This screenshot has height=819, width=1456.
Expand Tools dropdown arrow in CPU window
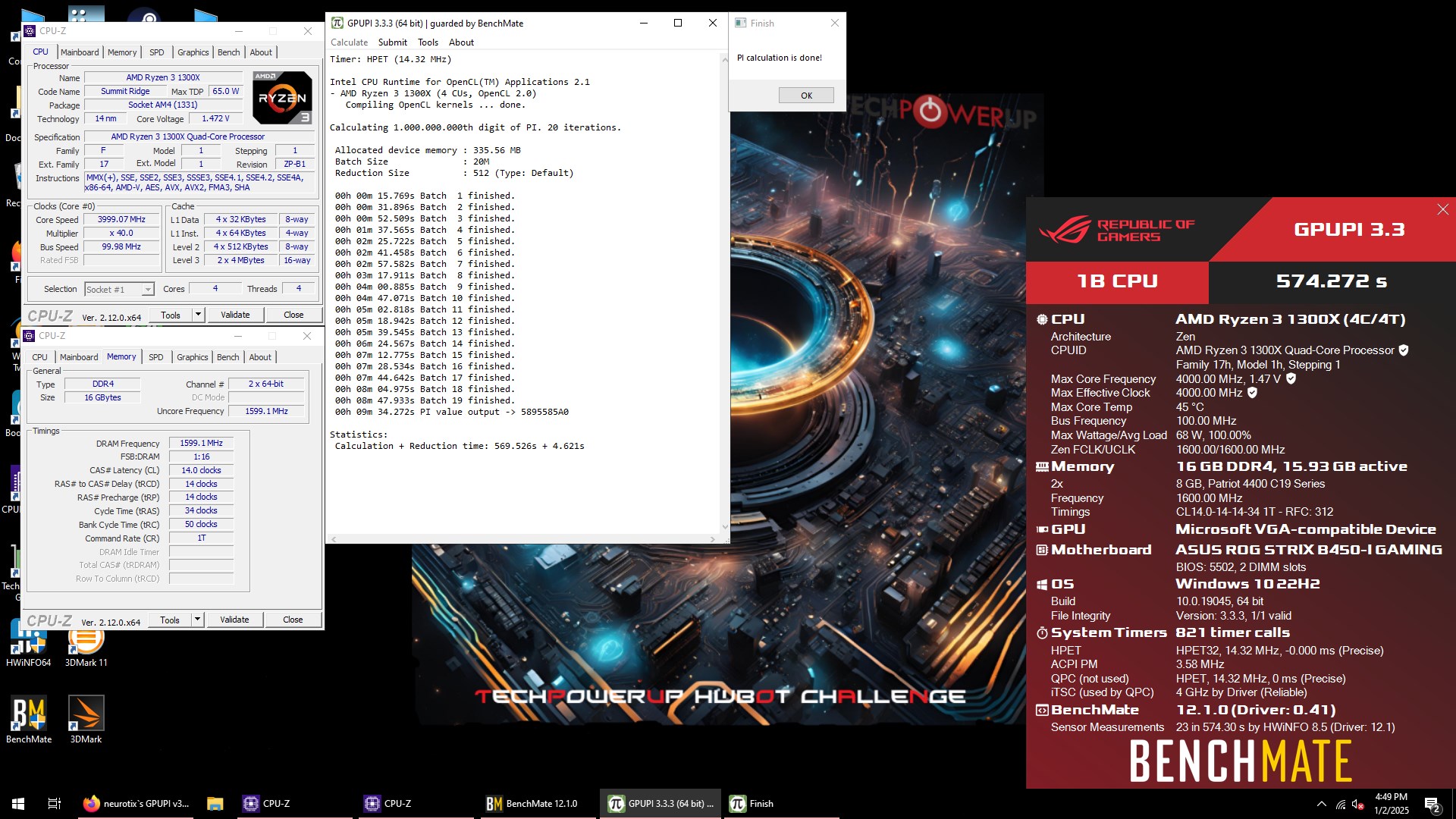[198, 315]
